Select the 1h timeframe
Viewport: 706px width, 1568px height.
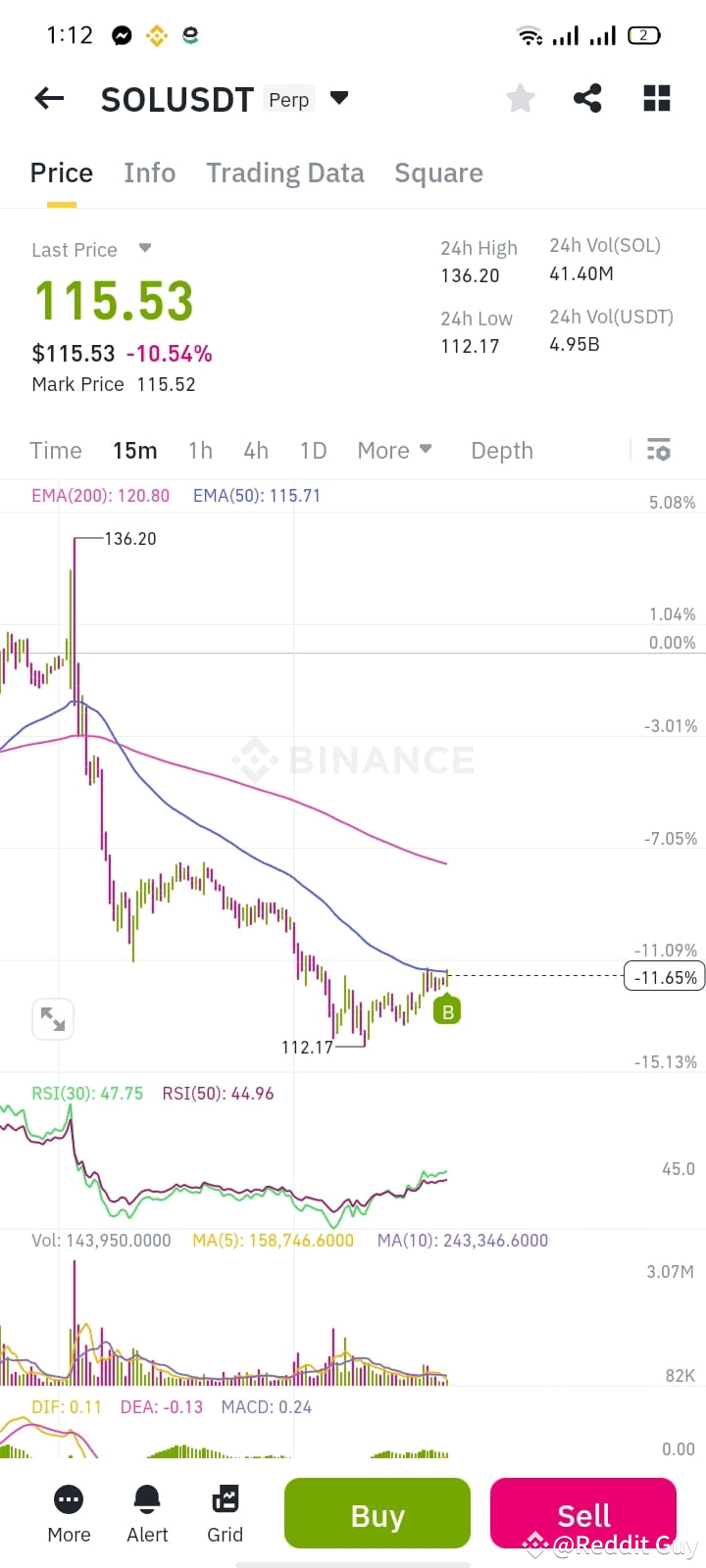200,450
